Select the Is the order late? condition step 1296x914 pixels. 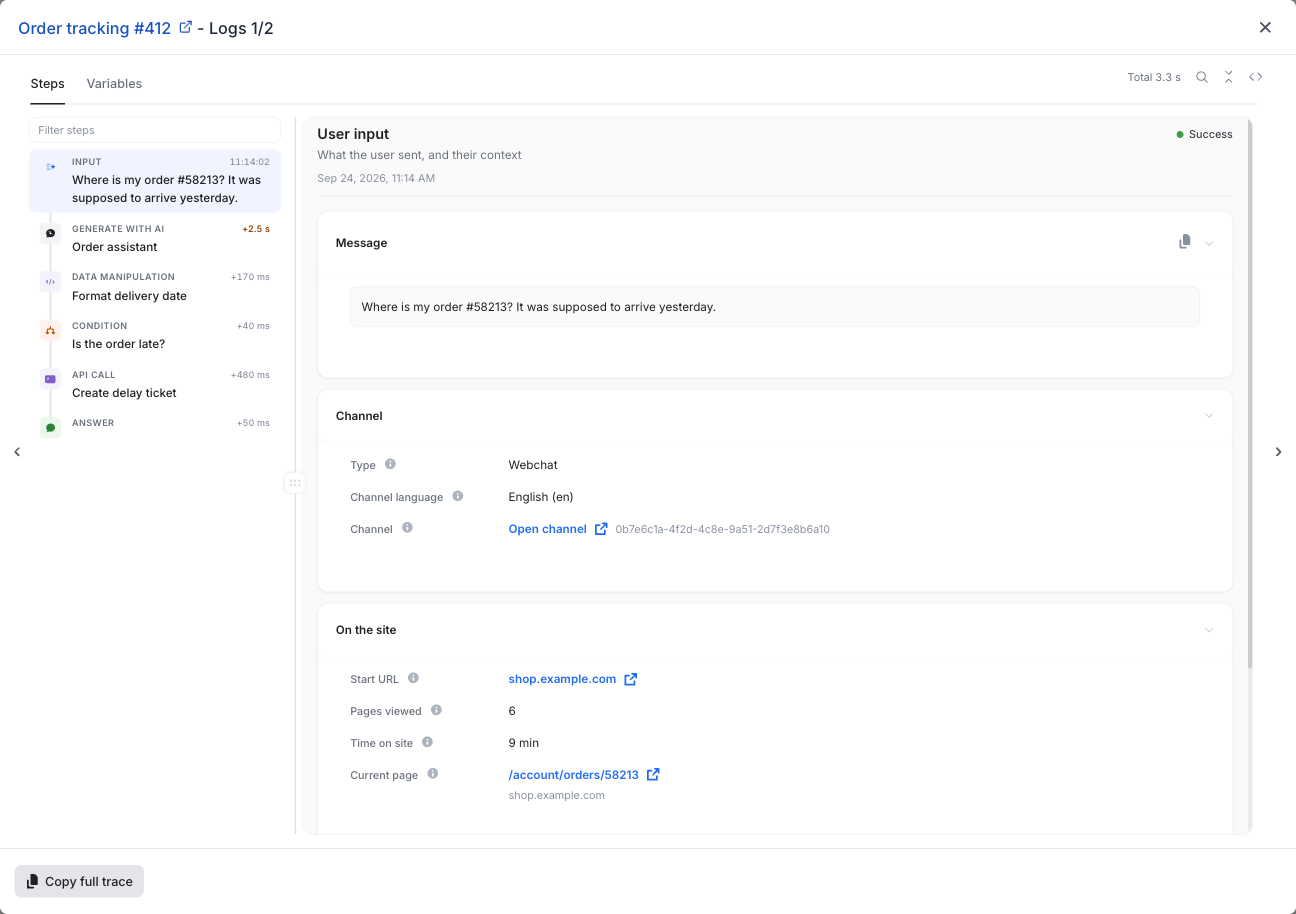[x=155, y=335]
